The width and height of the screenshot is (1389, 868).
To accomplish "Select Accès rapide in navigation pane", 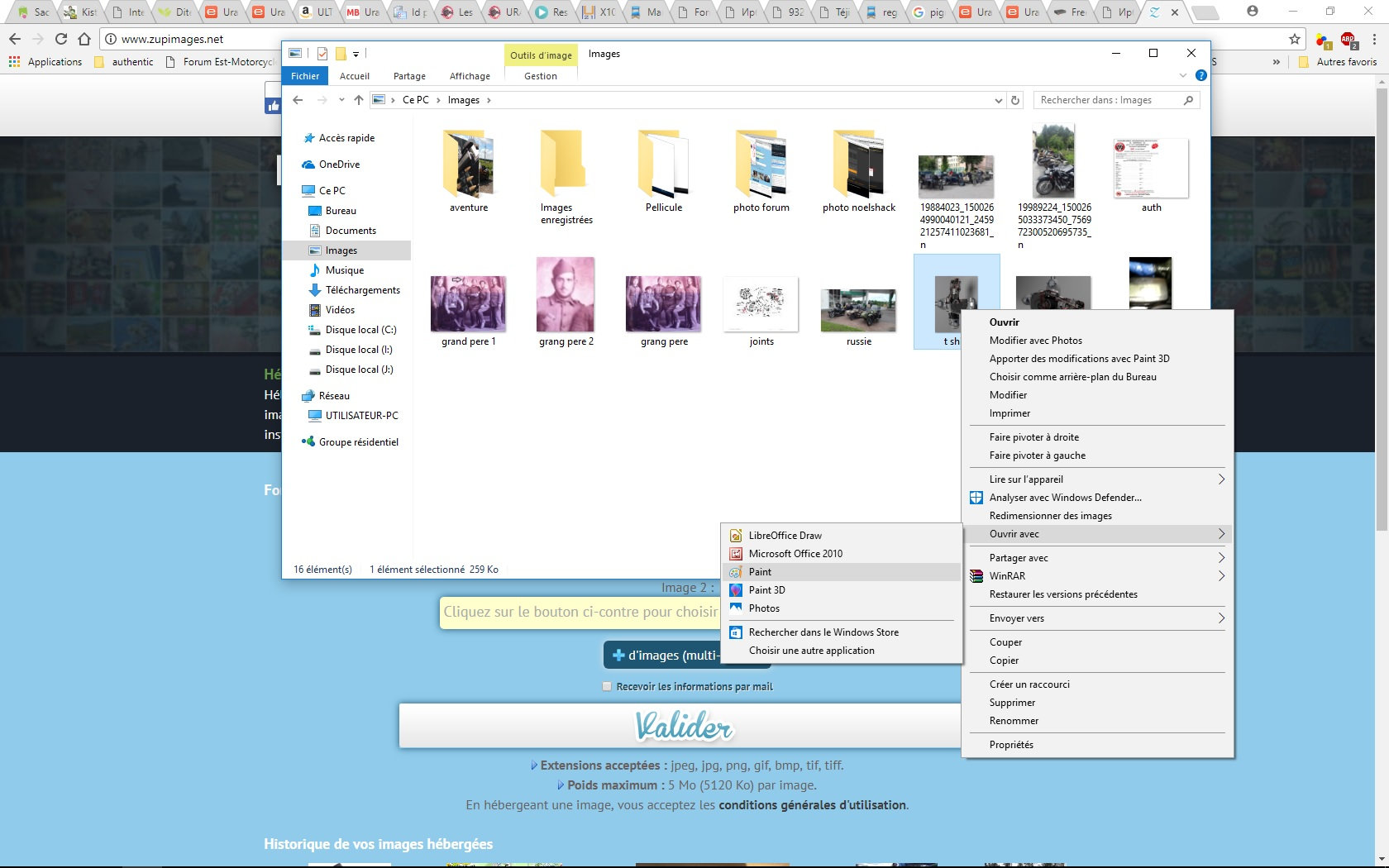I will (346, 138).
